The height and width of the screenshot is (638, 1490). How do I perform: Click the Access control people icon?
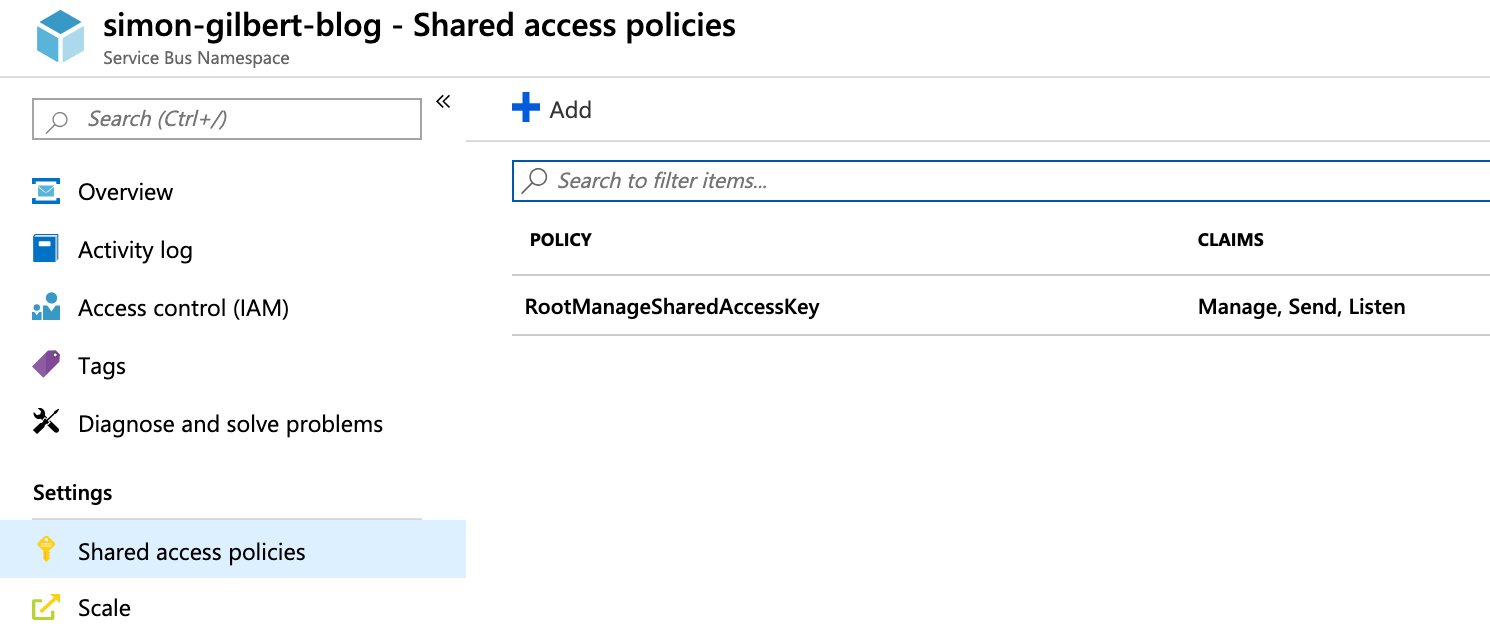(46, 307)
